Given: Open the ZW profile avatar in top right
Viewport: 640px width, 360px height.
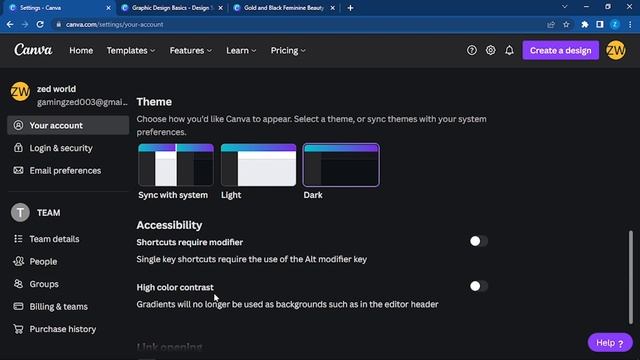Looking at the screenshot, I should coord(616,50).
